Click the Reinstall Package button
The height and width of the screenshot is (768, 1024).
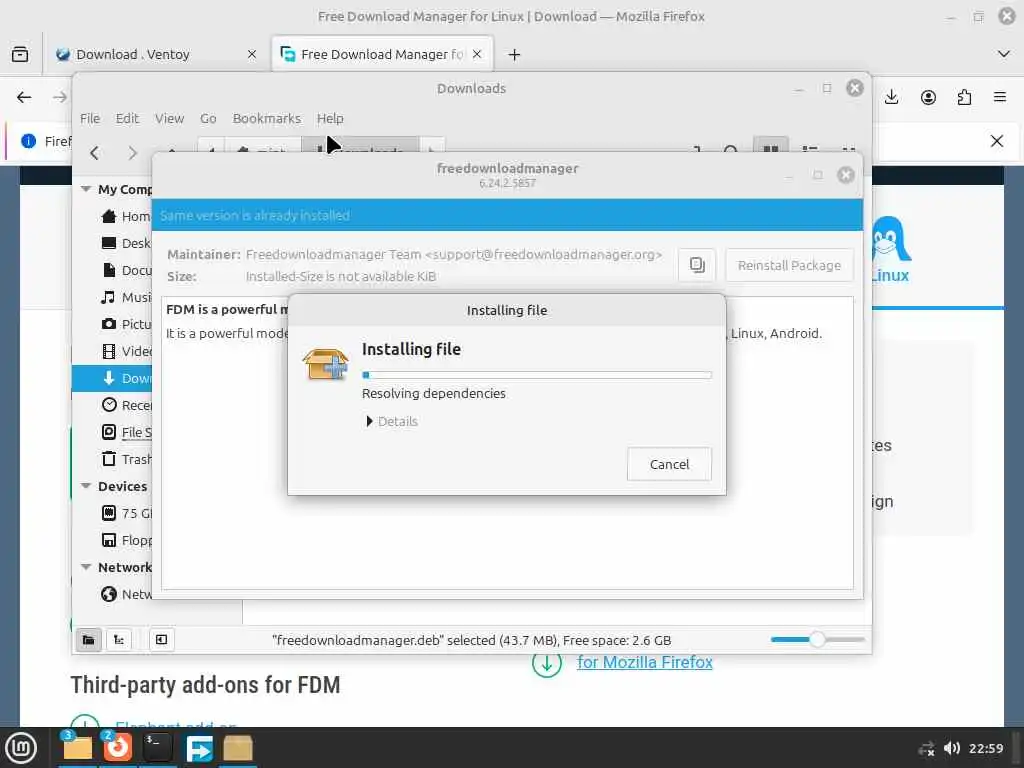[x=789, y=265]
